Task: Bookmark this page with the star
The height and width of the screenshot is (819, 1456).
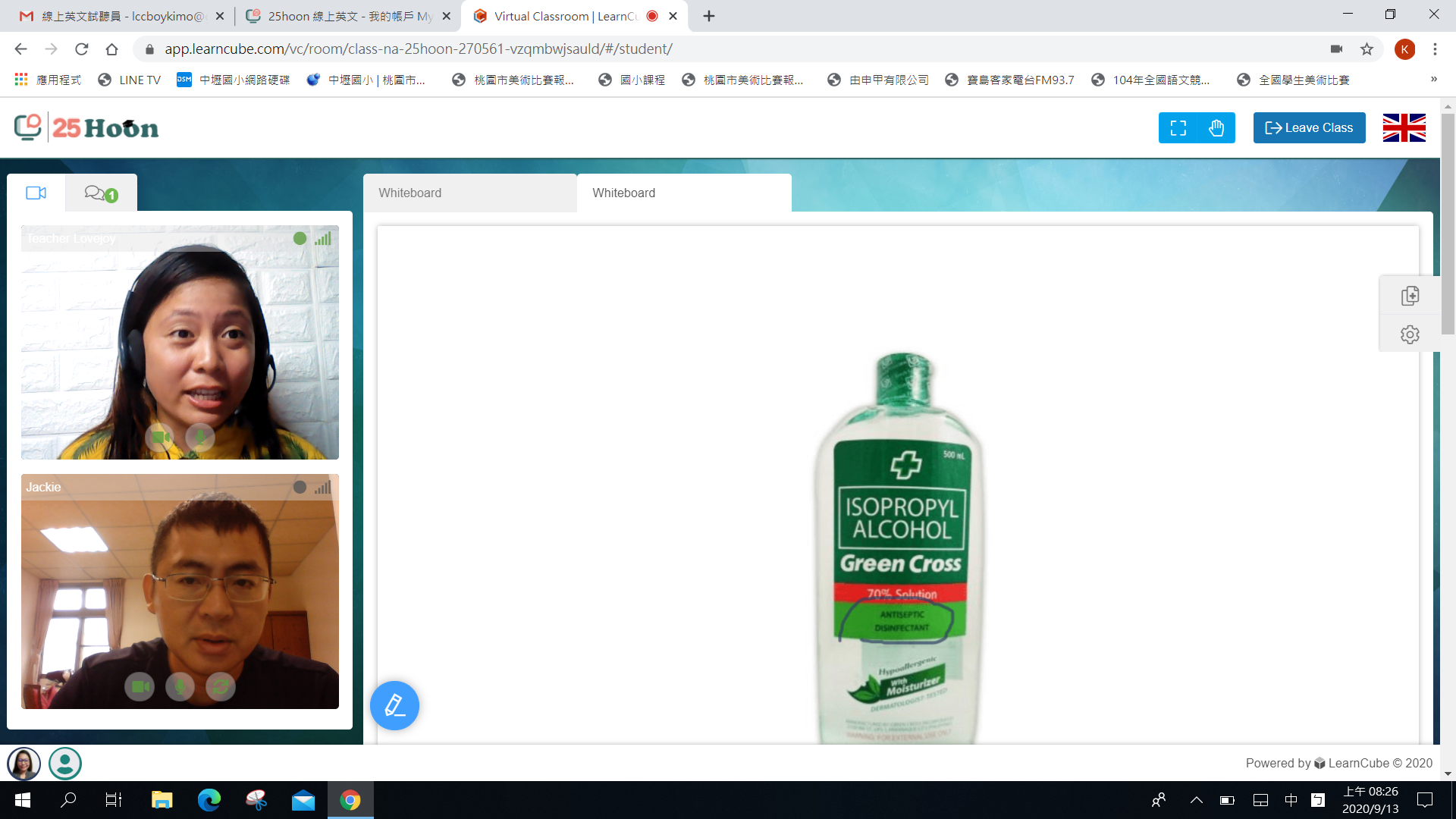Action: [x=1367, y=49]
